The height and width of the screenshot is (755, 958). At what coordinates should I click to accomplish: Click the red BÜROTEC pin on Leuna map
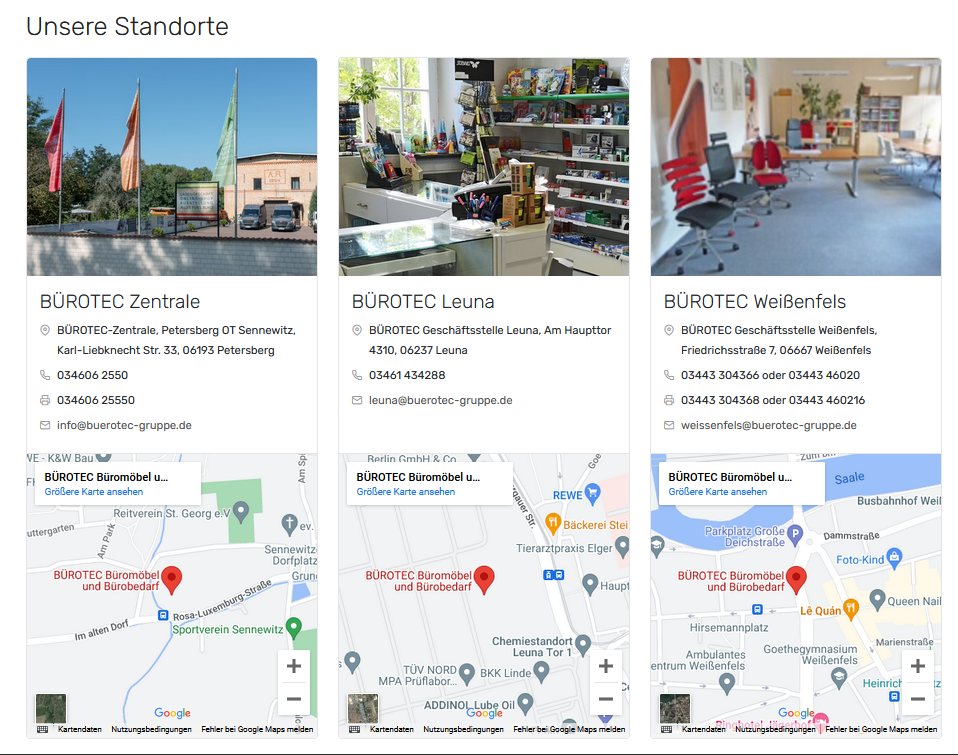(484, 579)
